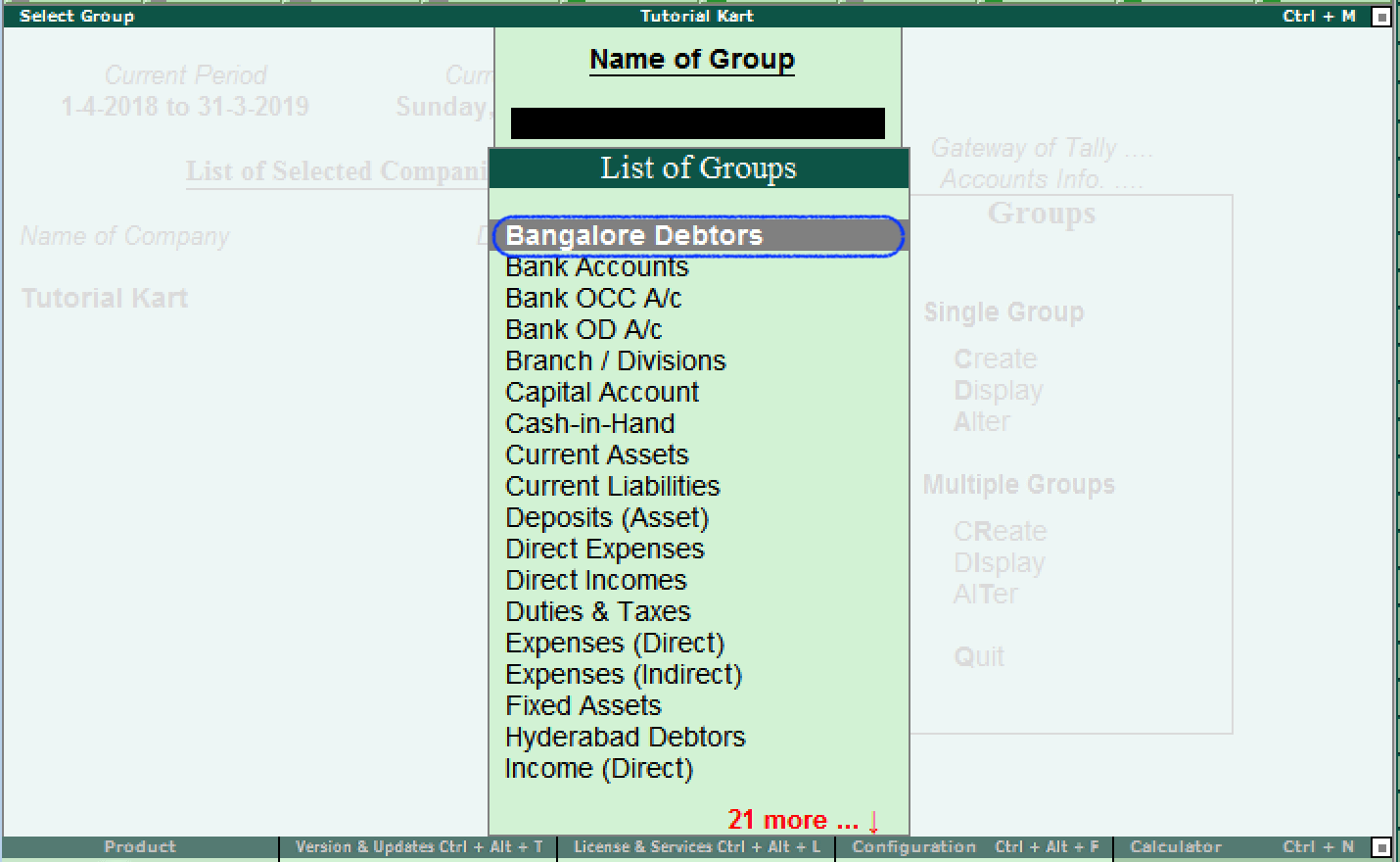1400x862 pixels.
Task: Click Create under Single Group
Action: coord(996,359)
